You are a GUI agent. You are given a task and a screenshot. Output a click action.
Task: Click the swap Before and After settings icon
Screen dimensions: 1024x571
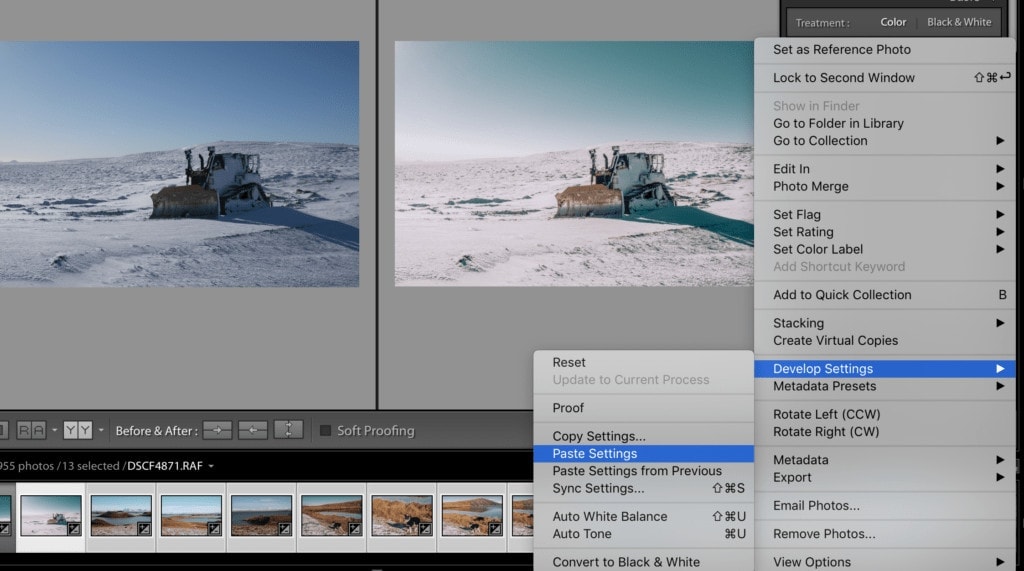pos(288,430)
